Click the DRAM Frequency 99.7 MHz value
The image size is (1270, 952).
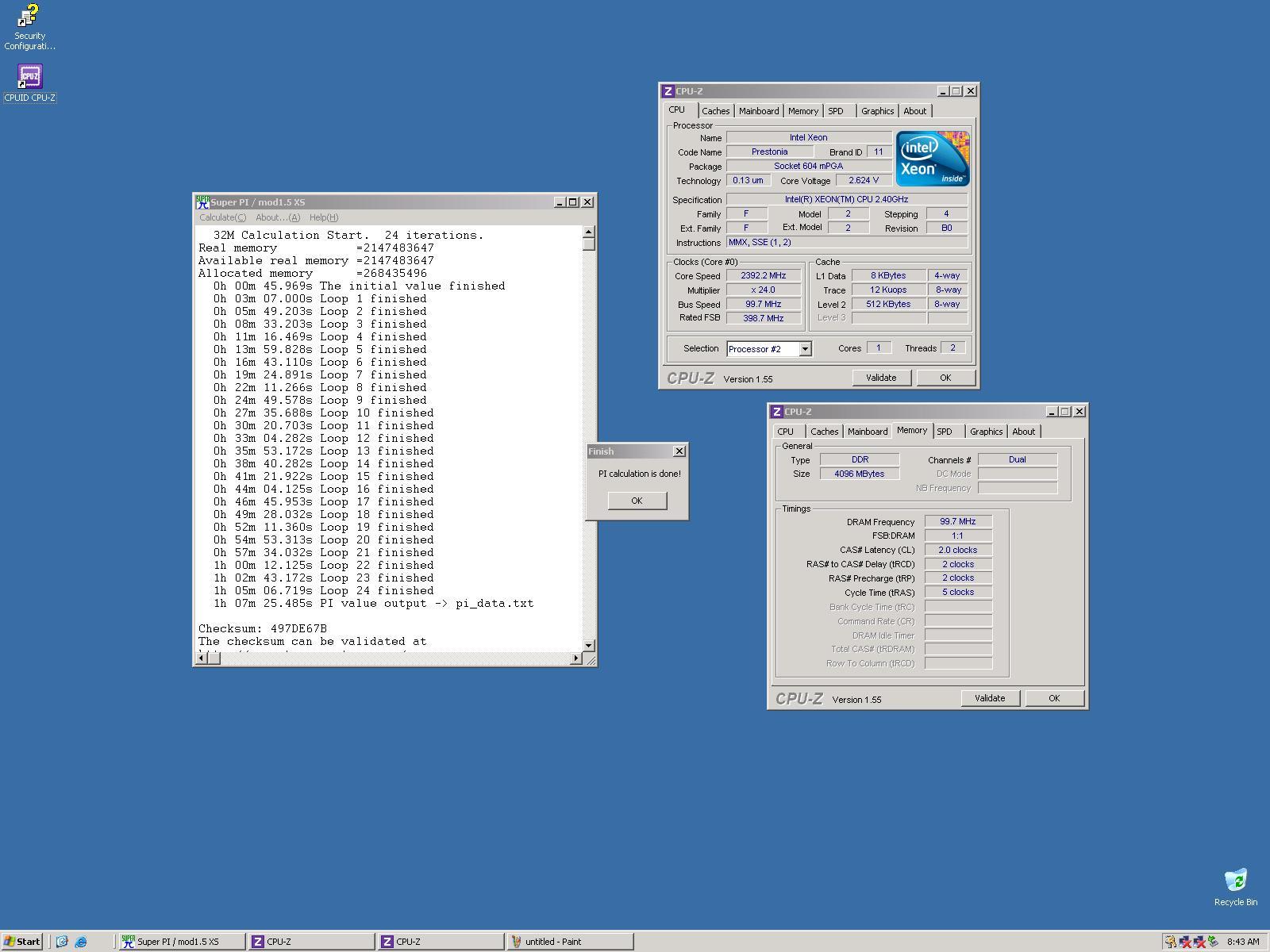click(x=958, y=522)
